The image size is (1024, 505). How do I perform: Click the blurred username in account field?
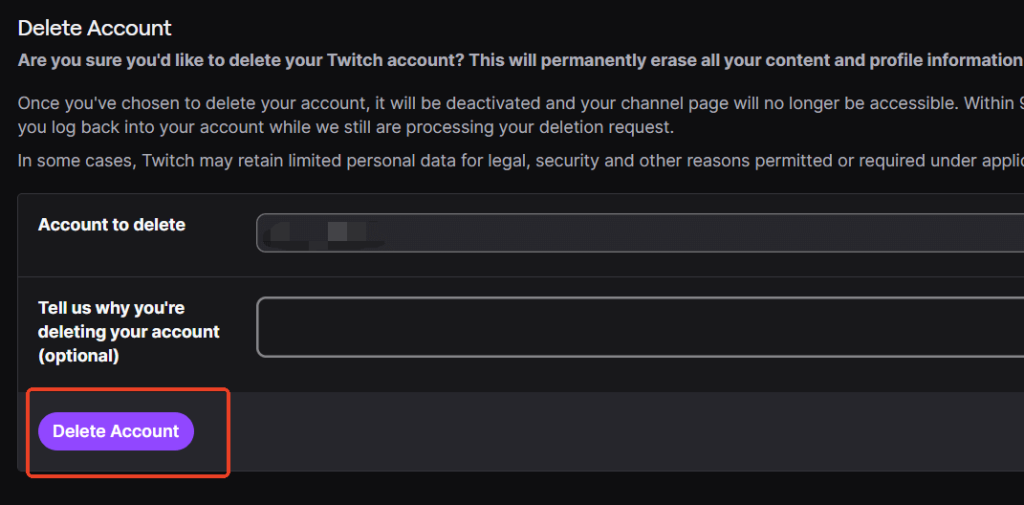point(320,234)
